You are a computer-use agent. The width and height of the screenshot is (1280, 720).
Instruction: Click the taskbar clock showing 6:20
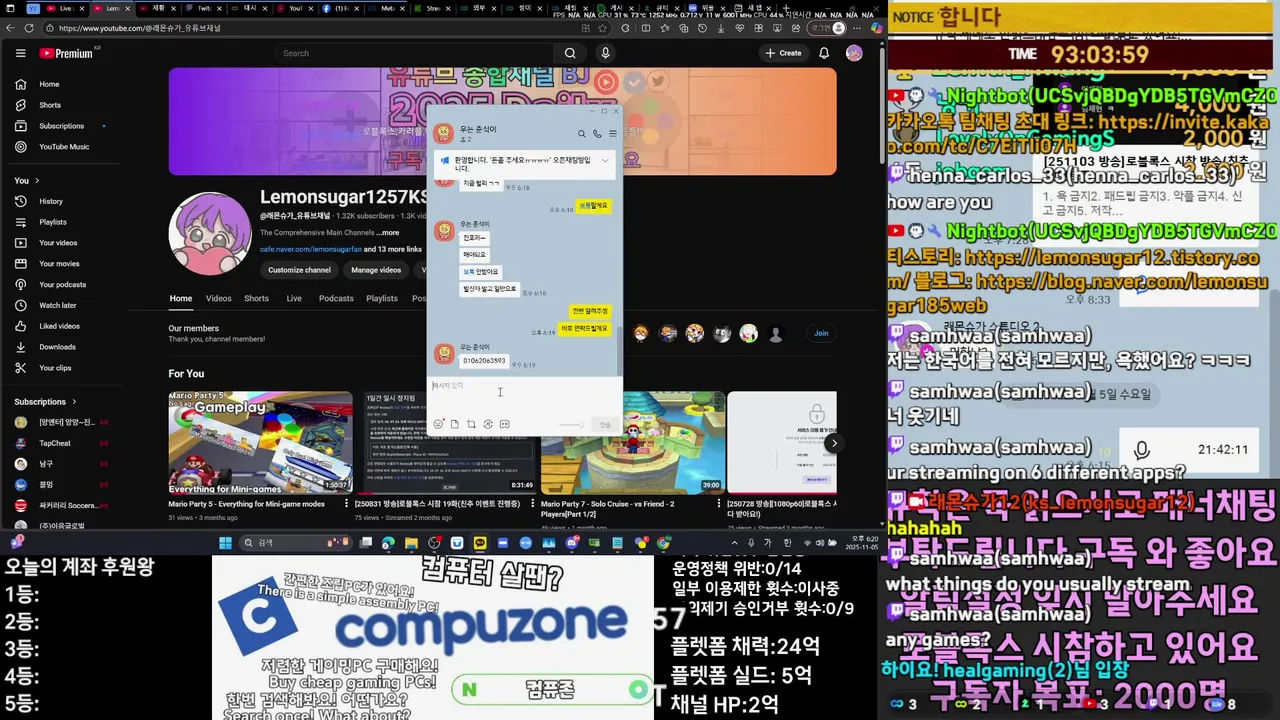pos(860,543)
